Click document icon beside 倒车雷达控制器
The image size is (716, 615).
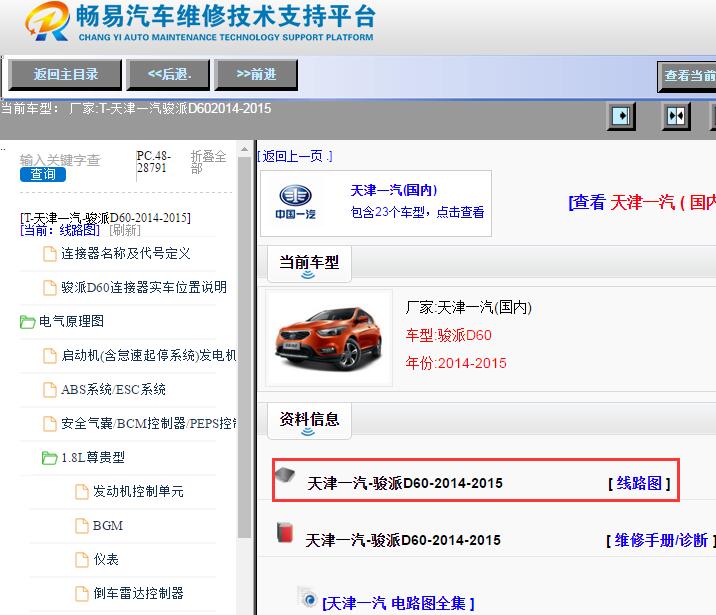click(82, 594)
